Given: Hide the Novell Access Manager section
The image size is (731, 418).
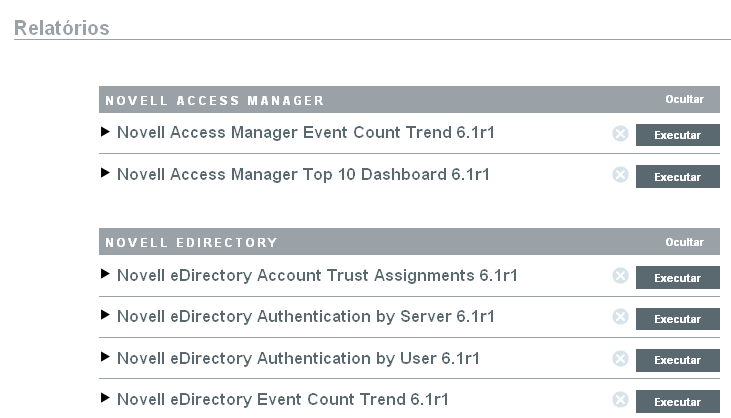Looking at the screenshot, I should [685, 100].
